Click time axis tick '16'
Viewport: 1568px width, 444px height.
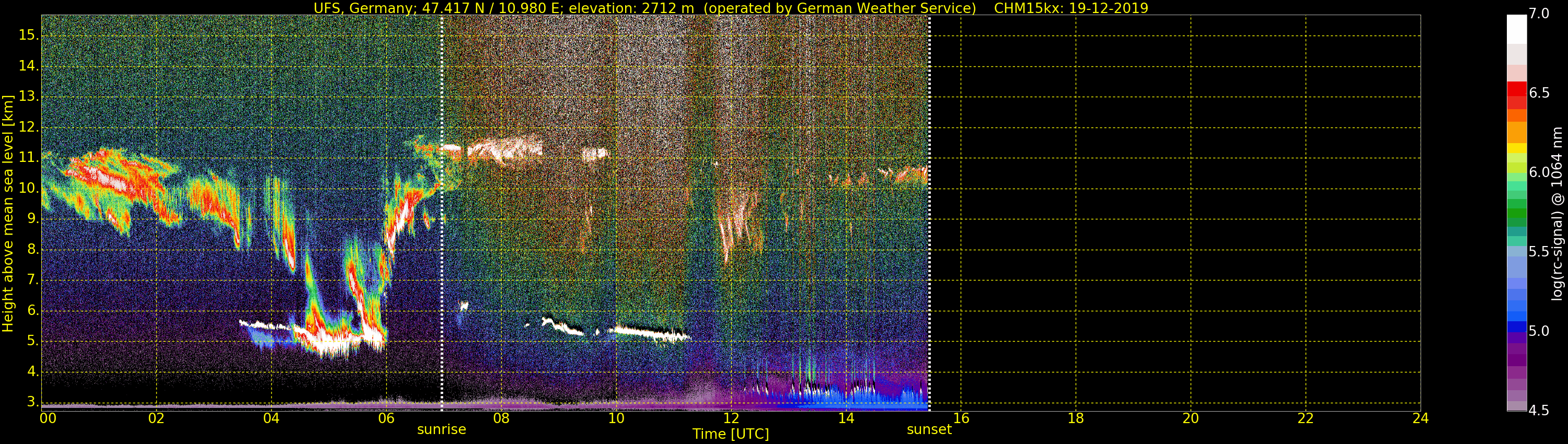(961, 418)
